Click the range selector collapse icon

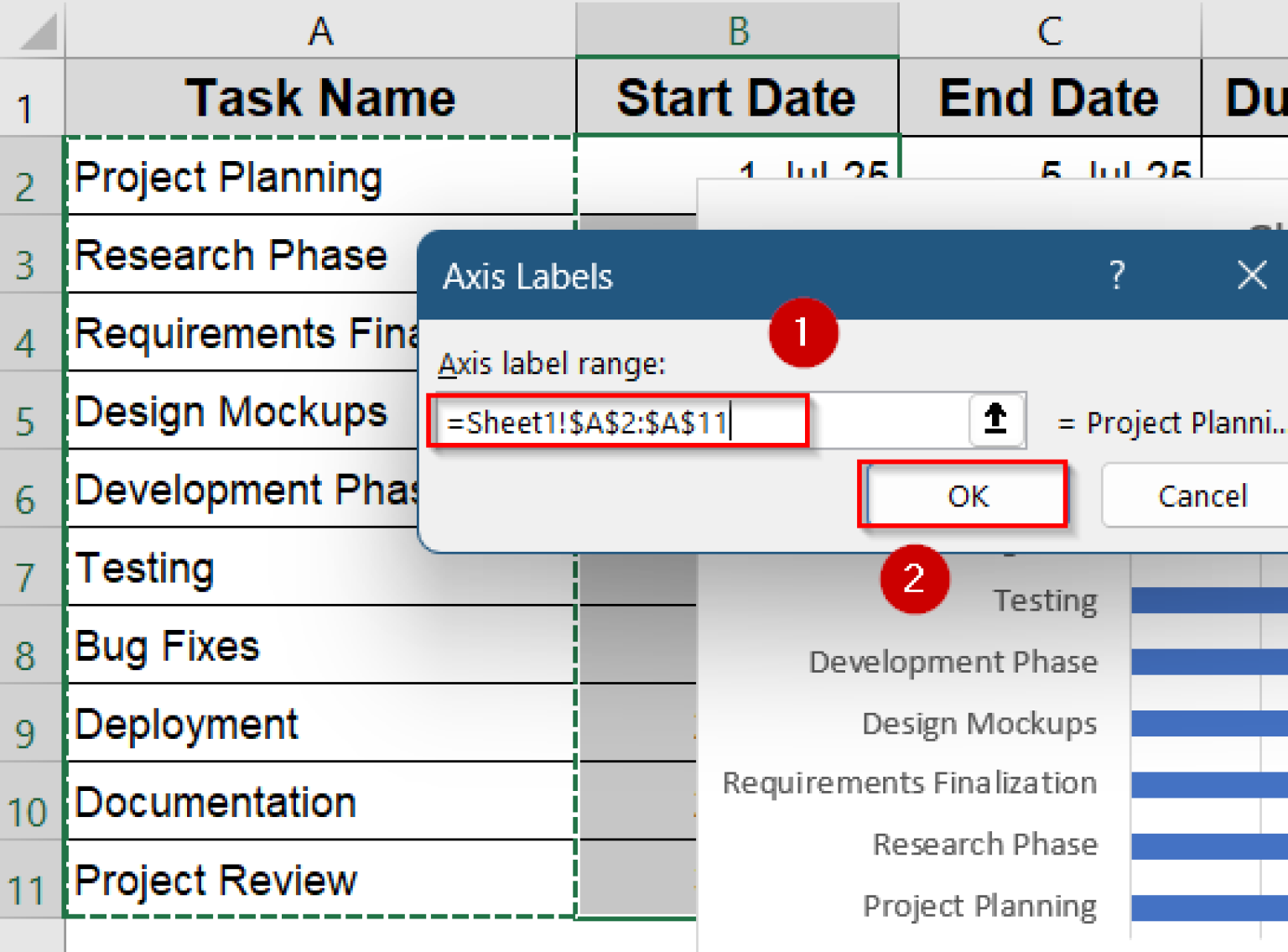pyautogui.click(x=995, y=420)
